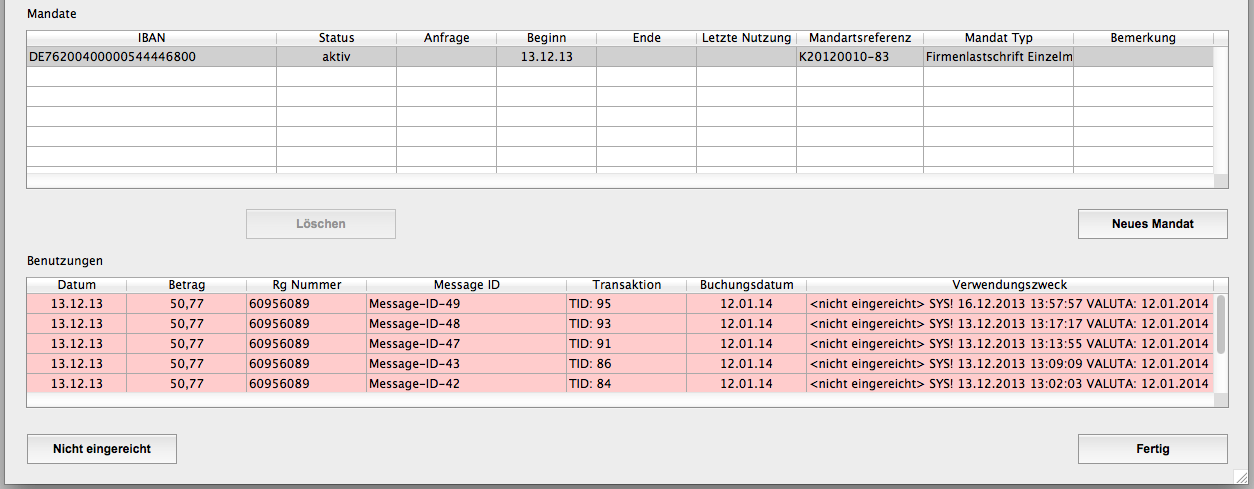Screen dimensions: 1254x489
Task: Select the usage row with TID: 84
Action: tap(625, 384)
